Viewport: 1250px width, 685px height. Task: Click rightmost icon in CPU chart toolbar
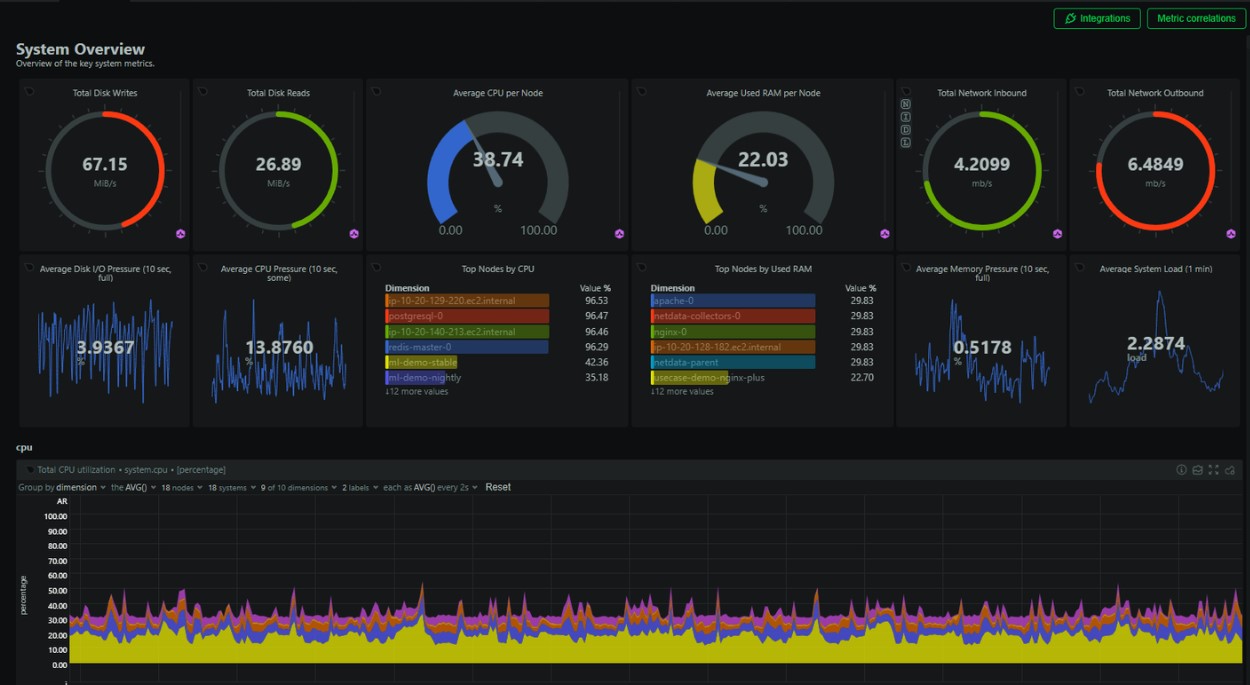coord(1229,470)
